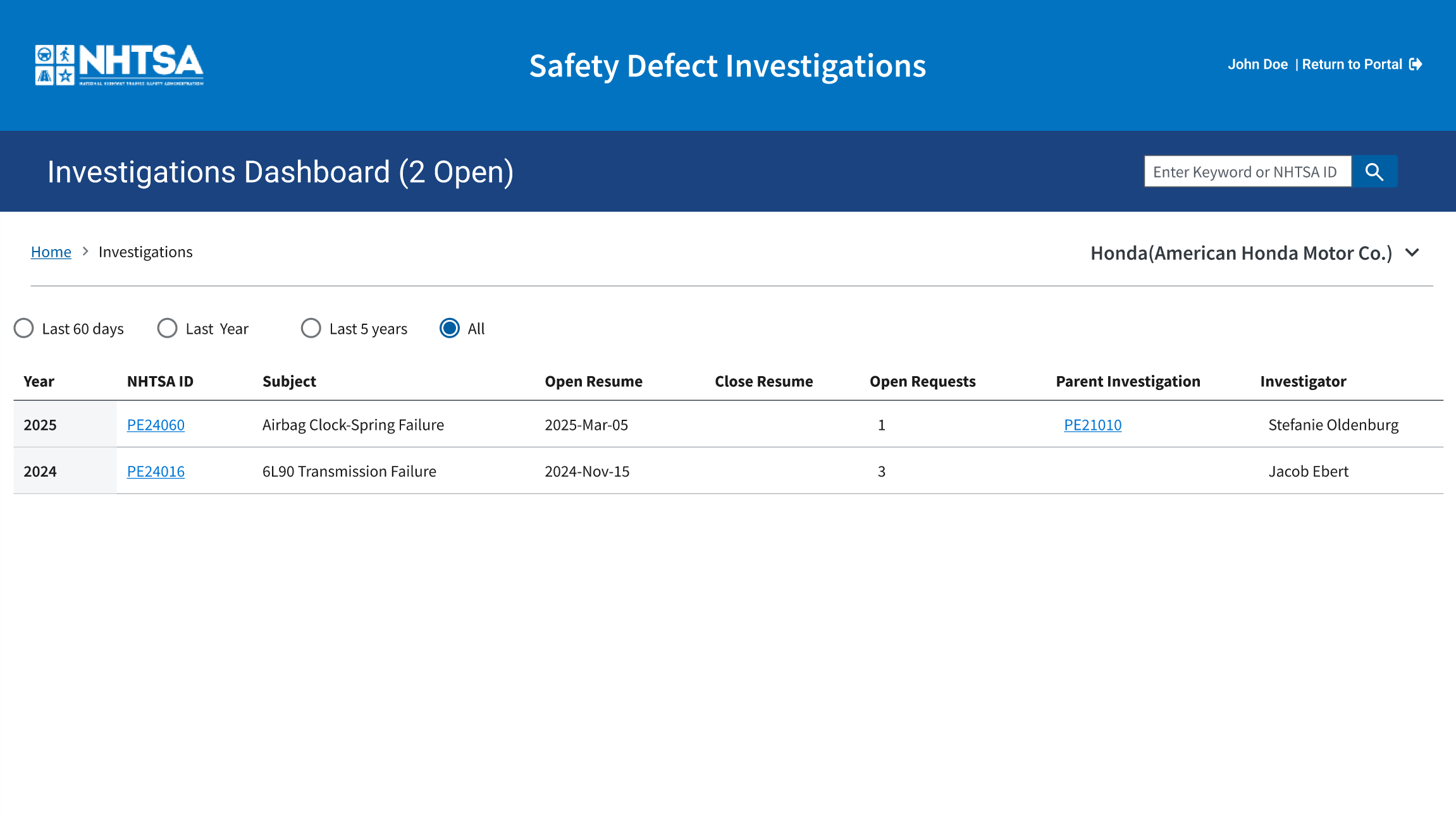Click the Return to Portal exit icon

pyautogui.click(x=1416, y=64)
